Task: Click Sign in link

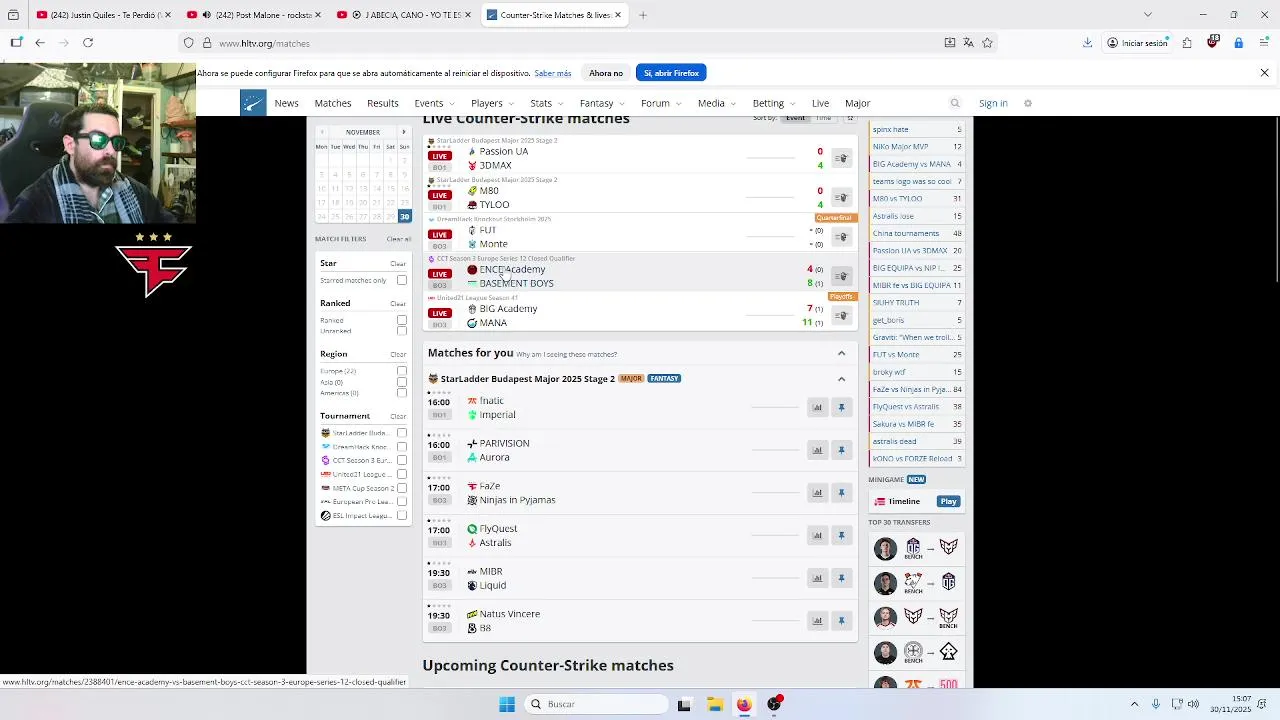Action: click(993, 103)
